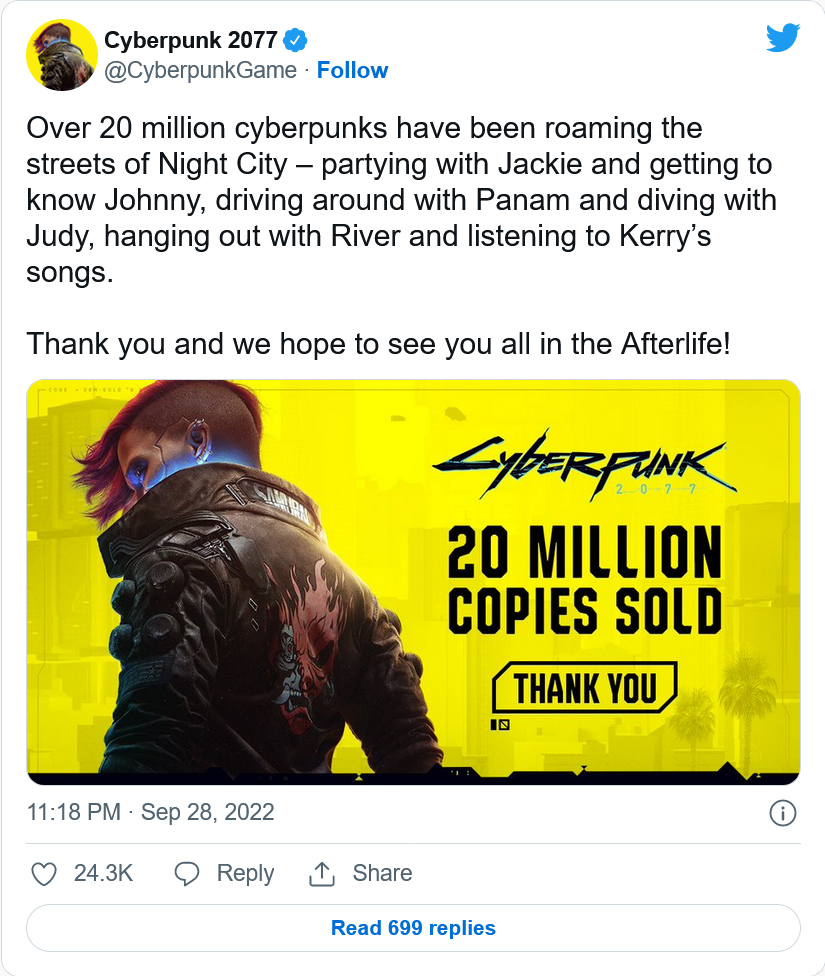Open the Read 699 replies button
The width and height of the screenshot is (825, 976).
pyautogui.click(x=413, y=927)
